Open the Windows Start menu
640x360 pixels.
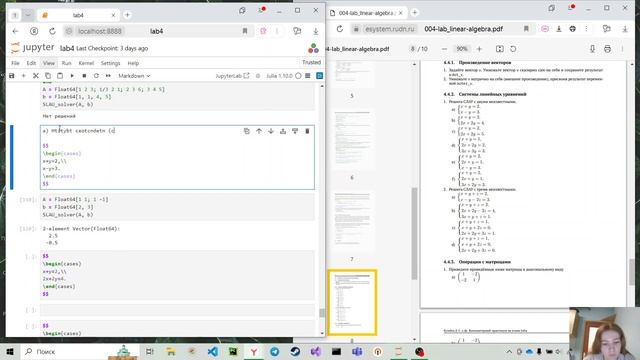click(10, 351)
